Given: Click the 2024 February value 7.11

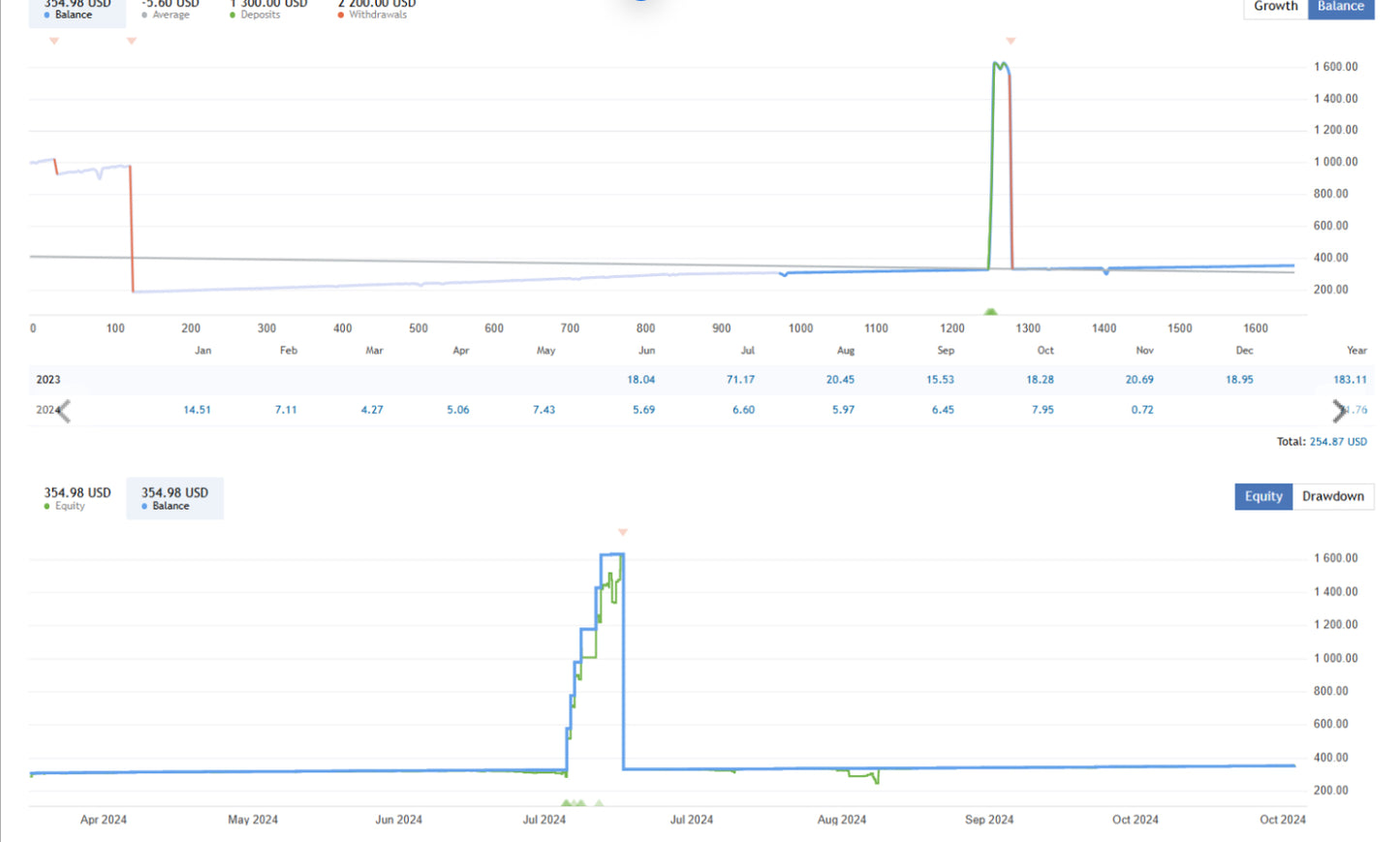Looking at the screenshot, I should tap(286, 410).
